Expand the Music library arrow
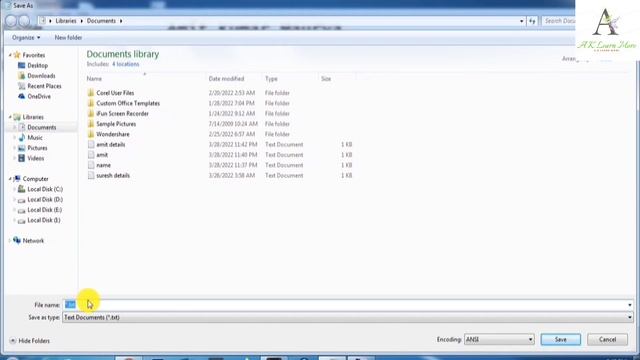The width and height of the screenshot is (640, 360). (x=15, y=138)
